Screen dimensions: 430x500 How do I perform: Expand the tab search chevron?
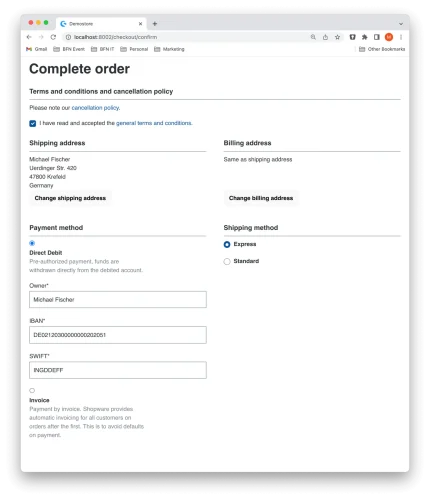click(401, 24)
